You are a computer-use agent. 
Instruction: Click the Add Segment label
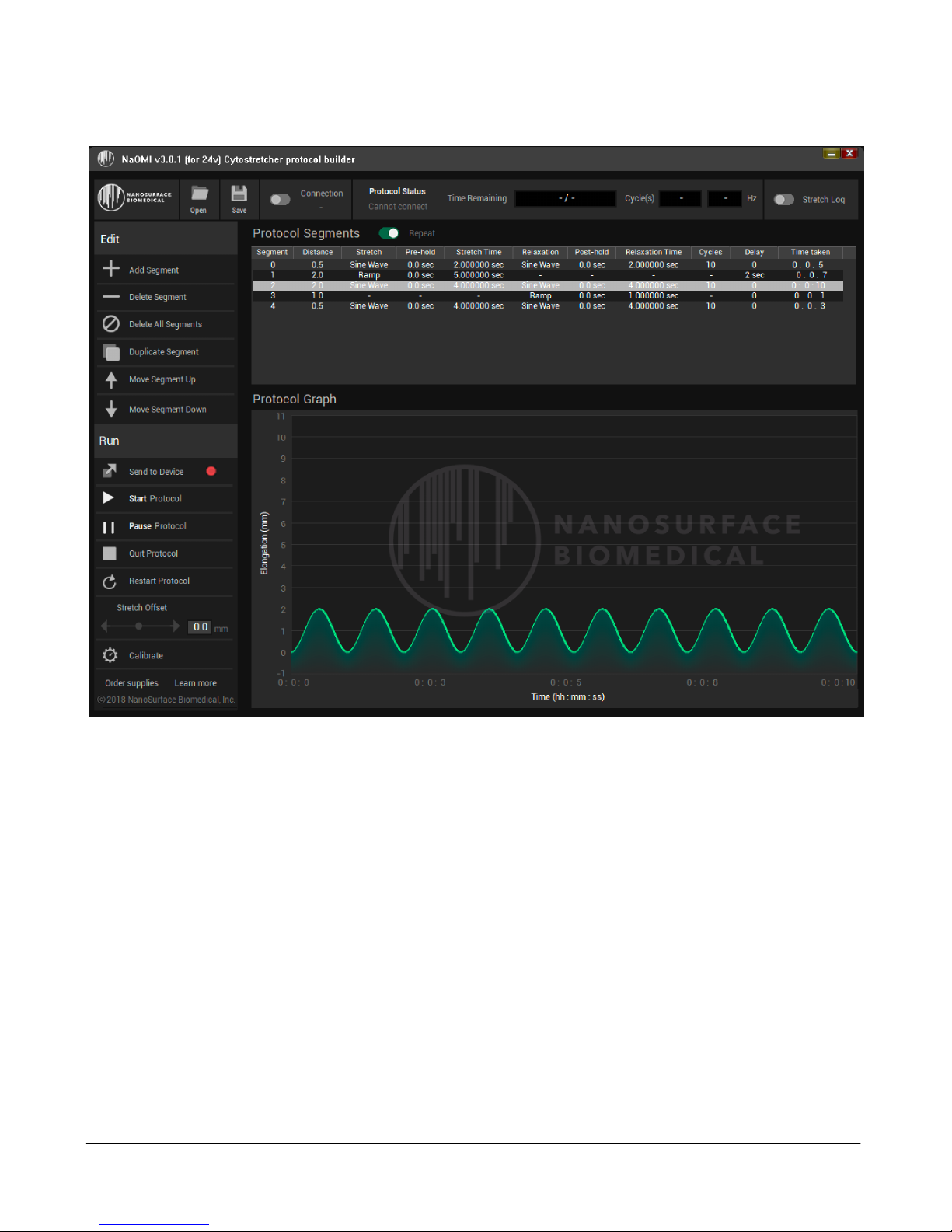[x=154, y=270]
